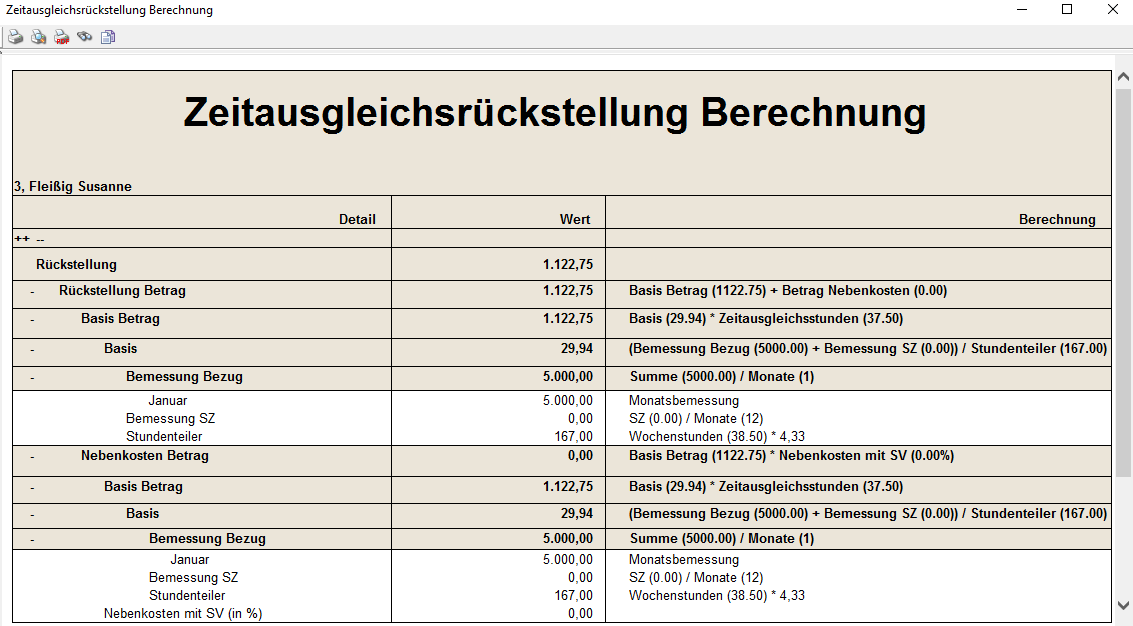Click the Nebenkosten mit SV (in %) row
1133x626 pixels.
click(183, 614)
